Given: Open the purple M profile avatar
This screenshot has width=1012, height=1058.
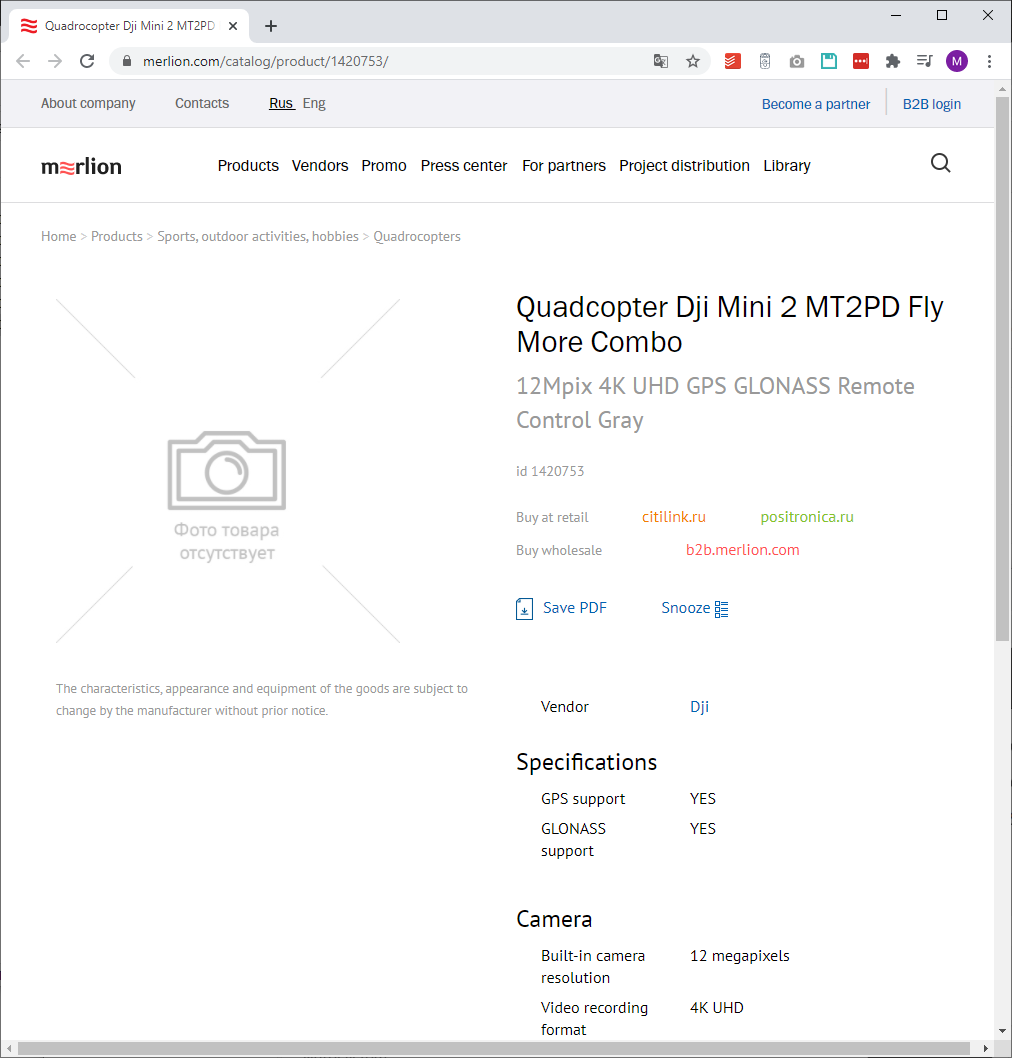Looking at the screenshot, I should [x=957, y=61].
